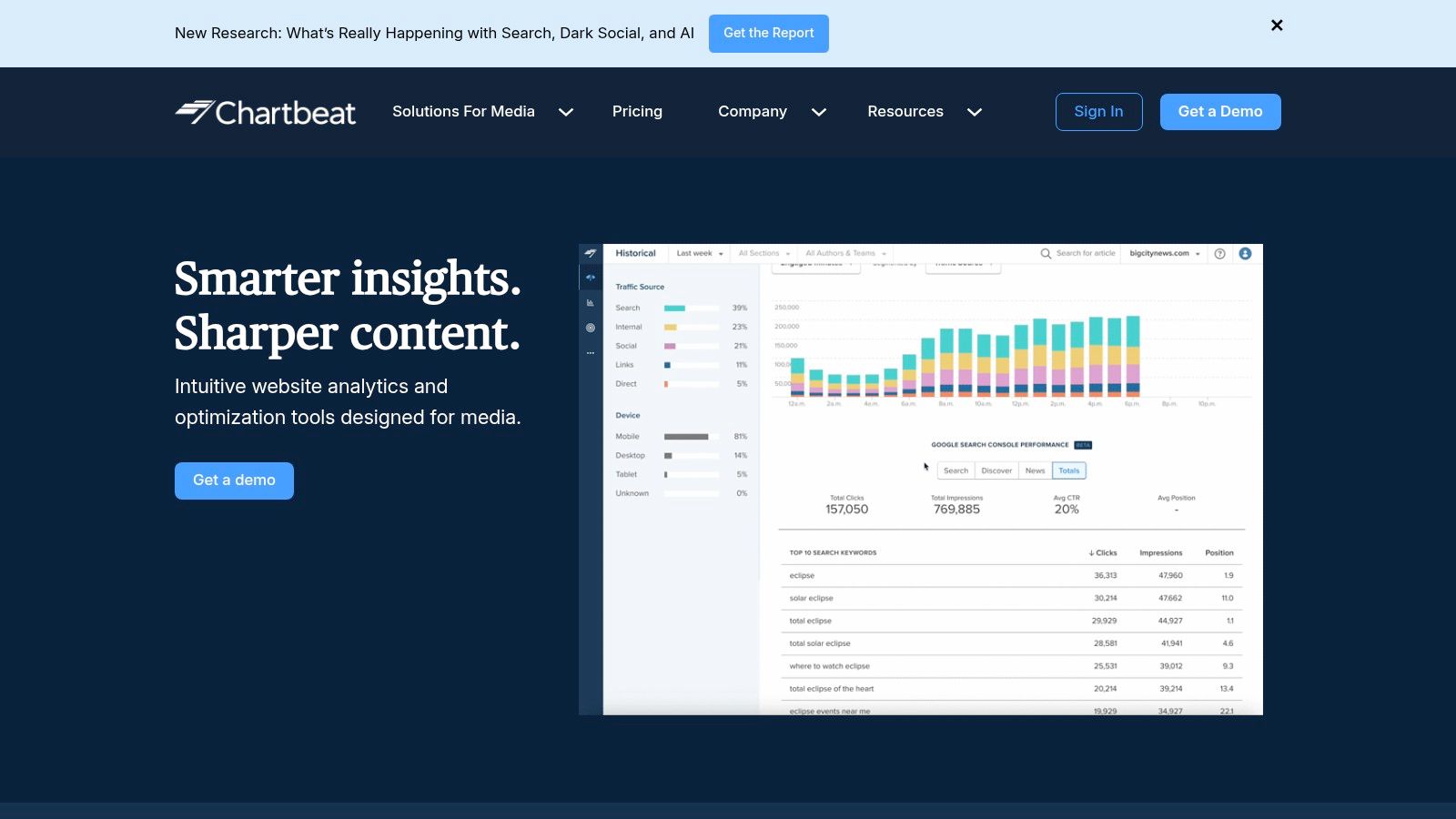Click the teal Search color swatch in Traffic Source
Image resolution: width=1456 pixels, height=819 pixels.
tap(674, 308)
